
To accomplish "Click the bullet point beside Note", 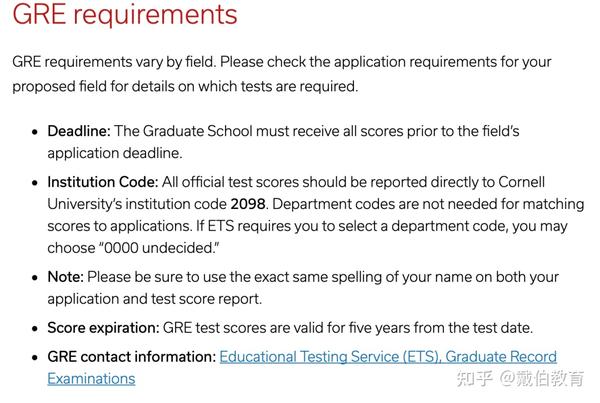I will 35,277.
